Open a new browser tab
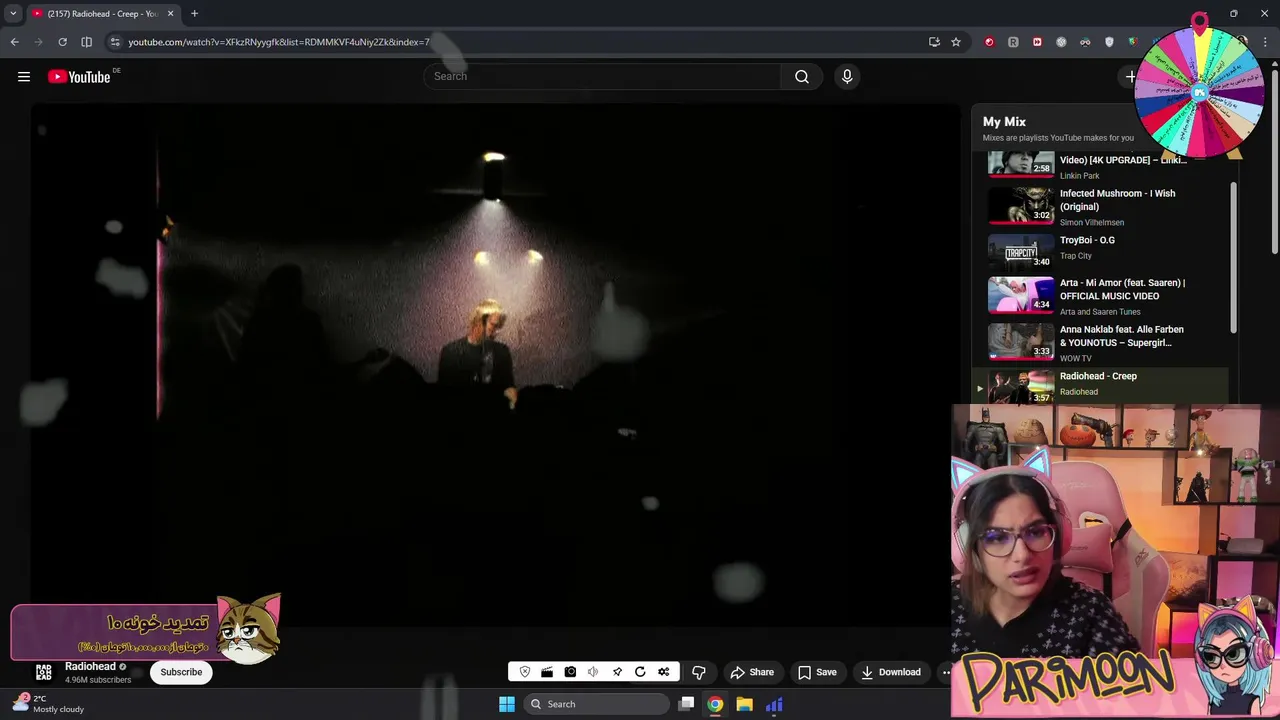Image resolution: width=1280 pixels, height=720 pixels. pos(194,14)
